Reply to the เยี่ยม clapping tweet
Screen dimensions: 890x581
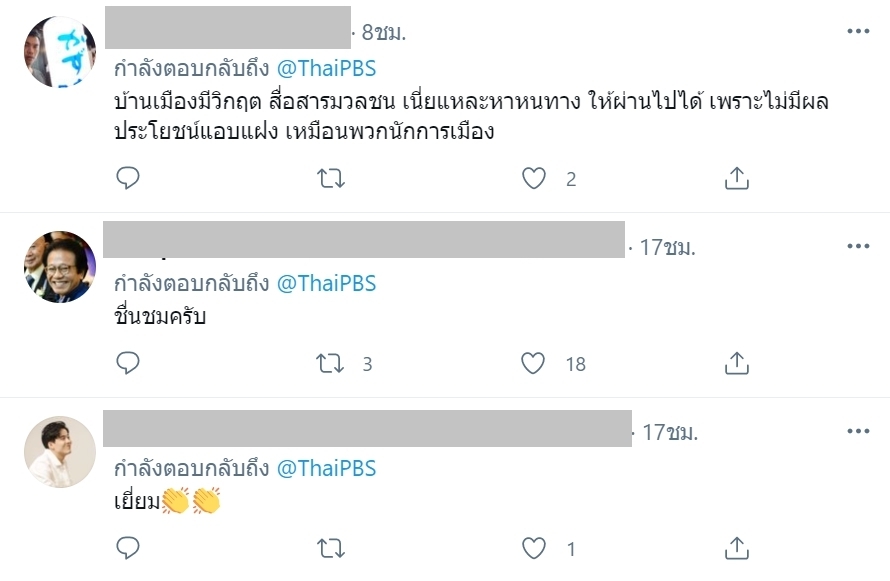(x=127, y=548)
